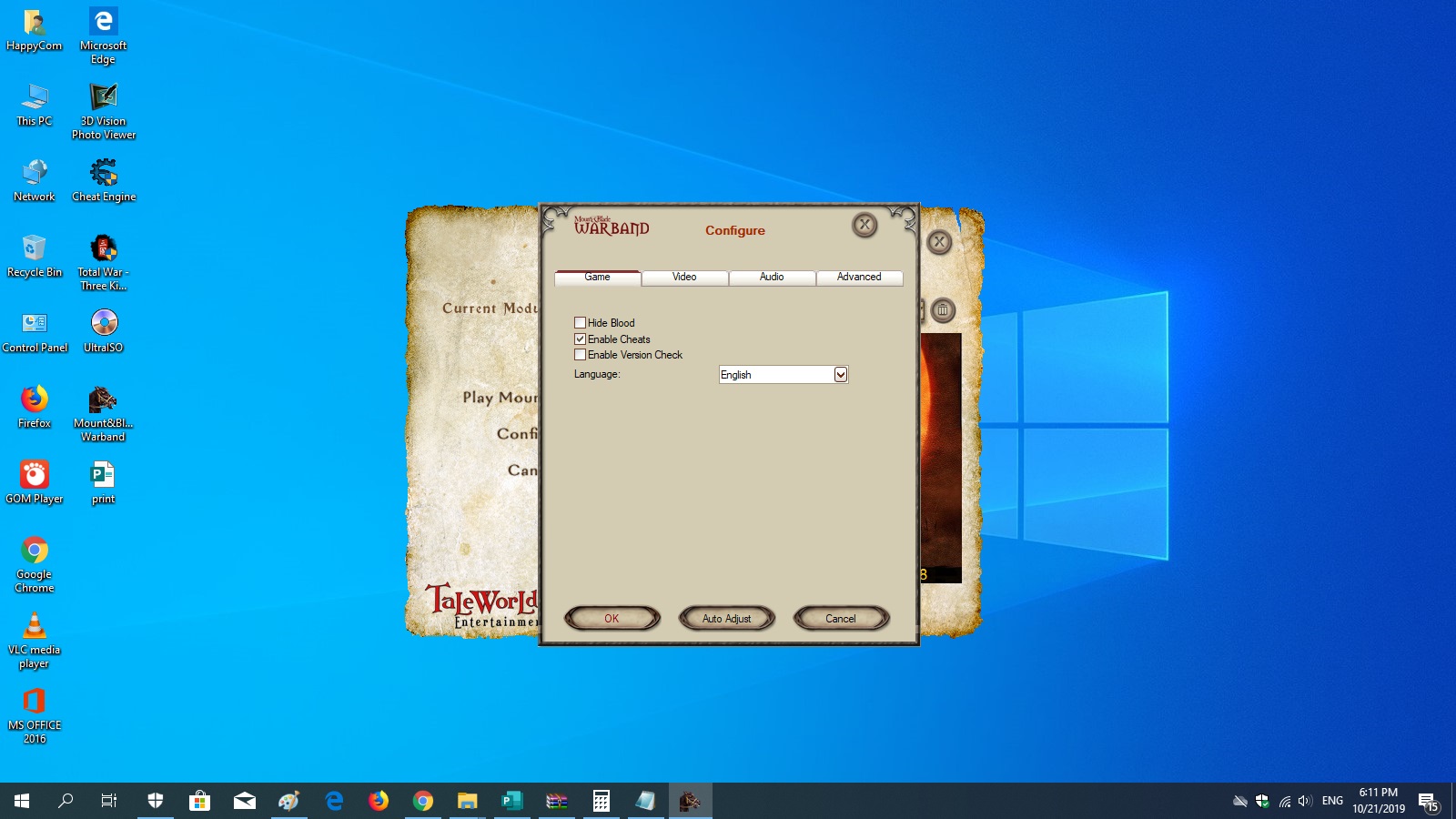Click the trash icon in the launcher window
This screenshot has width=1456, height=819.
pos(943,310)
